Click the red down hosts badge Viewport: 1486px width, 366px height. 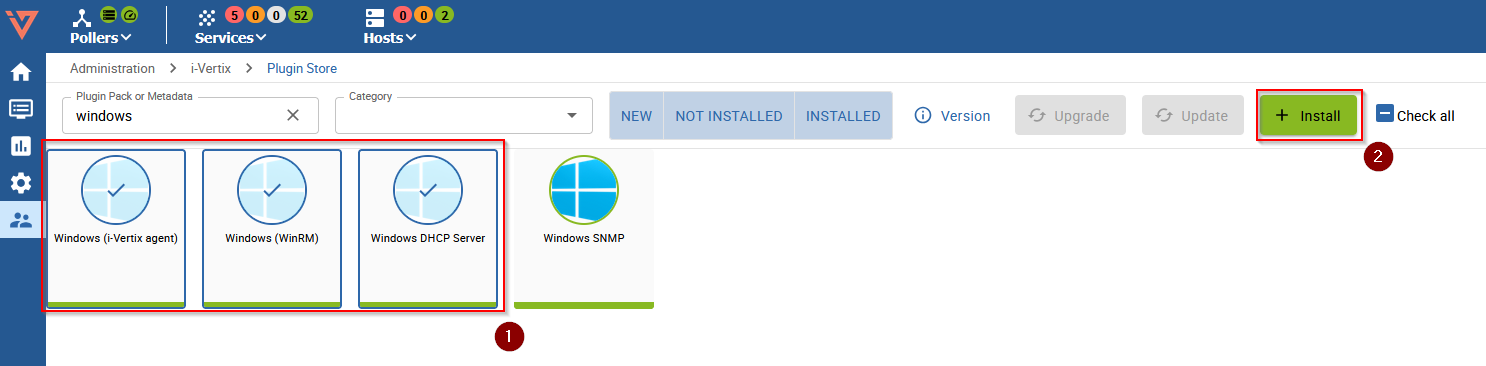point(402,15)
